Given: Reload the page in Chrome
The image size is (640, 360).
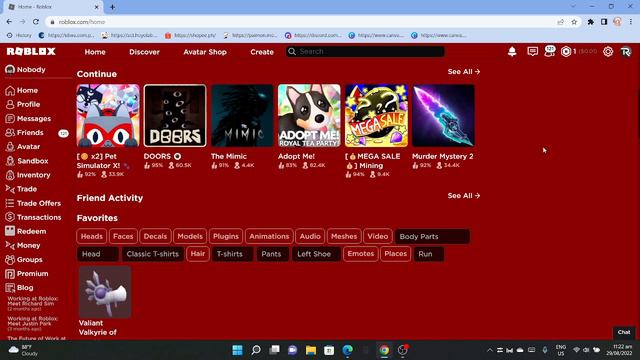Looking at the screenshot, I should tap(36, 22).
